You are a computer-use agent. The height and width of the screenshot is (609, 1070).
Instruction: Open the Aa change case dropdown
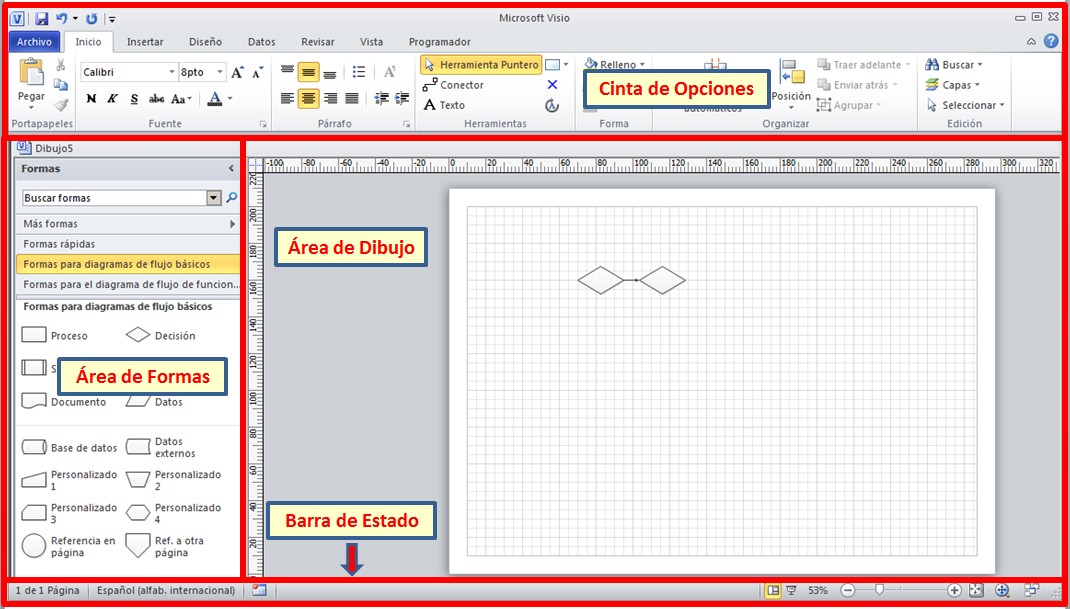tap(182, 99)
